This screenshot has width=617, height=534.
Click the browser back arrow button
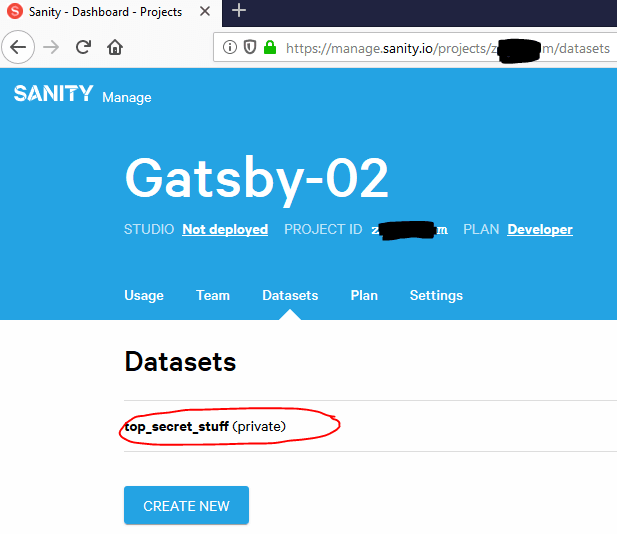(x=18, y=48)
